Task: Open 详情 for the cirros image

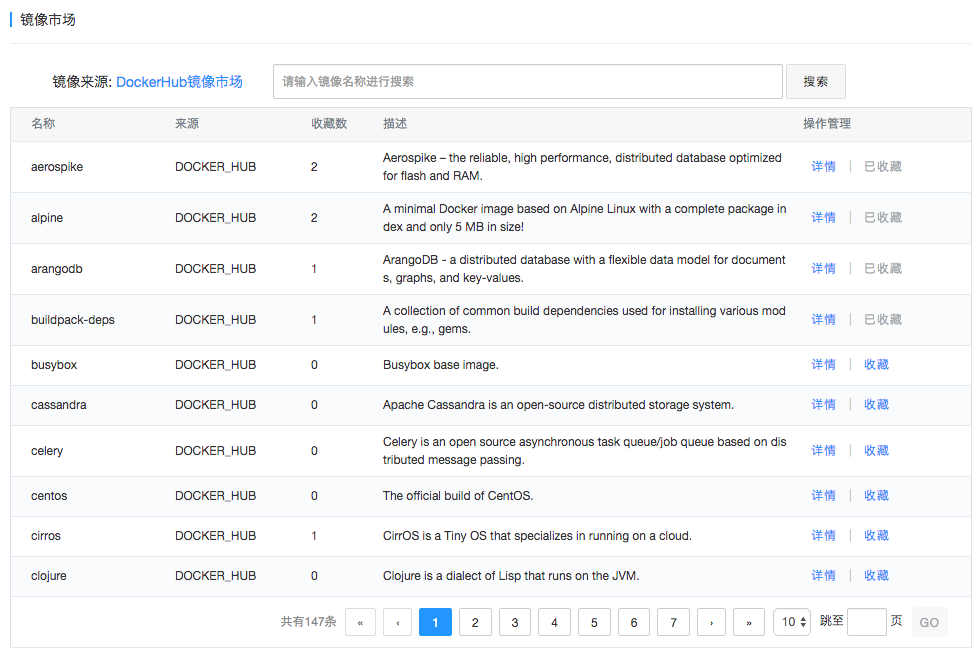Action: [x=823, y=536]
